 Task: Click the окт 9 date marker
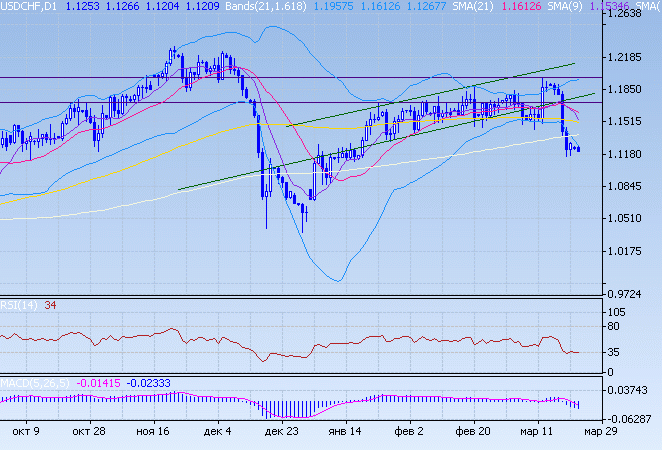coord(26,432)
